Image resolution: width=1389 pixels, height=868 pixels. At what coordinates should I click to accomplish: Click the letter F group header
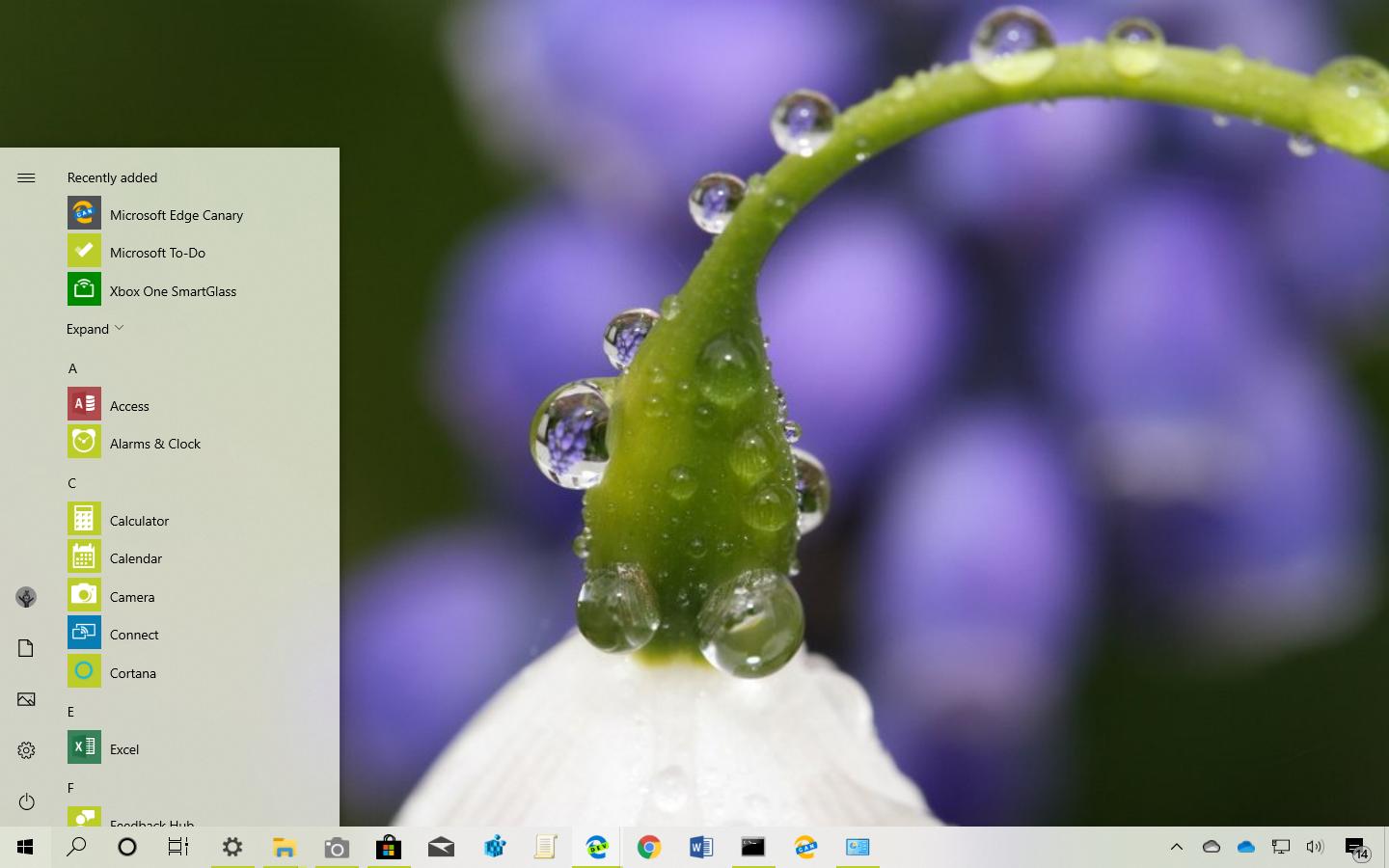tap(71, 788)
